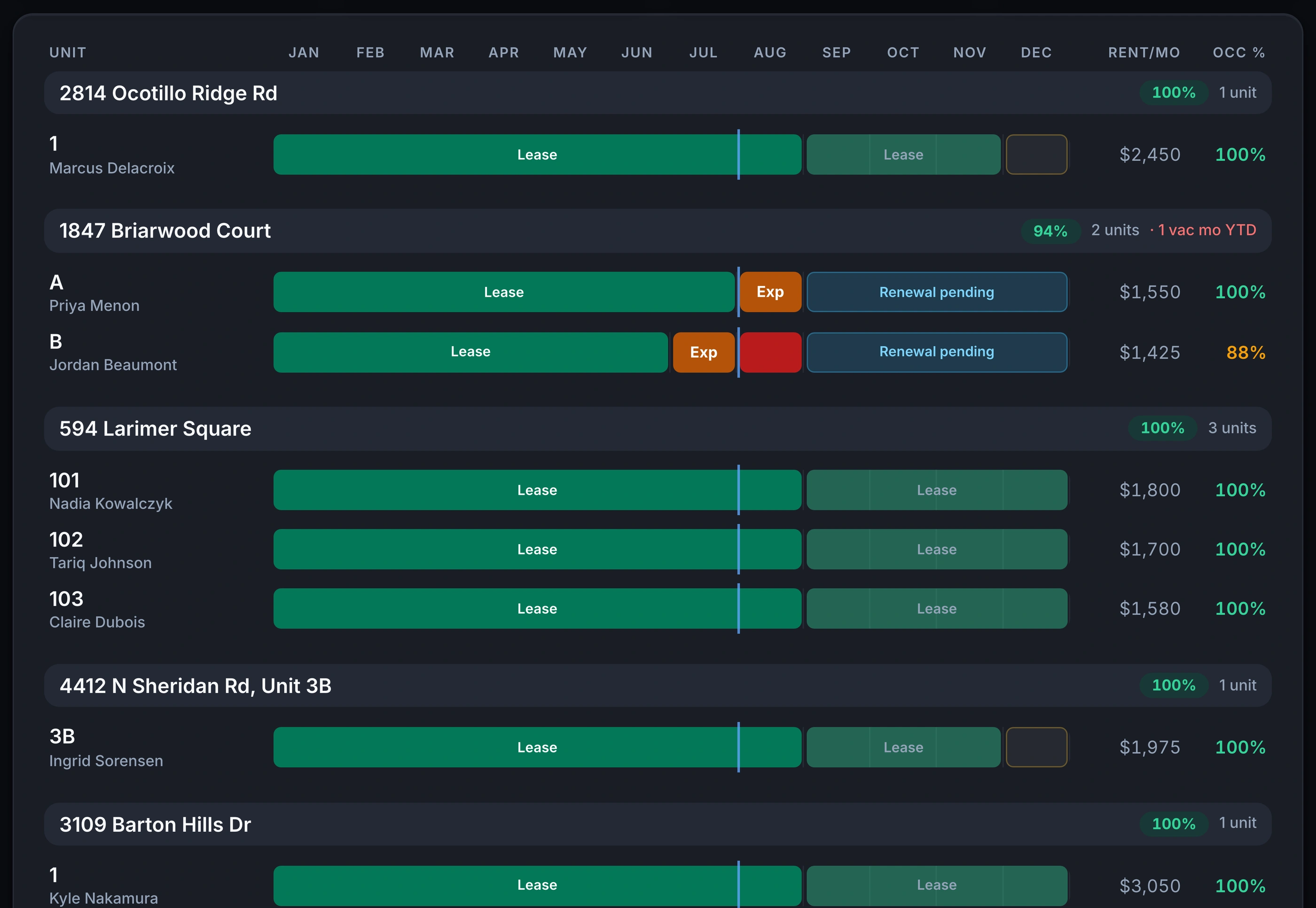Click the Exp block in Priya Menon's row

tap(770, 292)
